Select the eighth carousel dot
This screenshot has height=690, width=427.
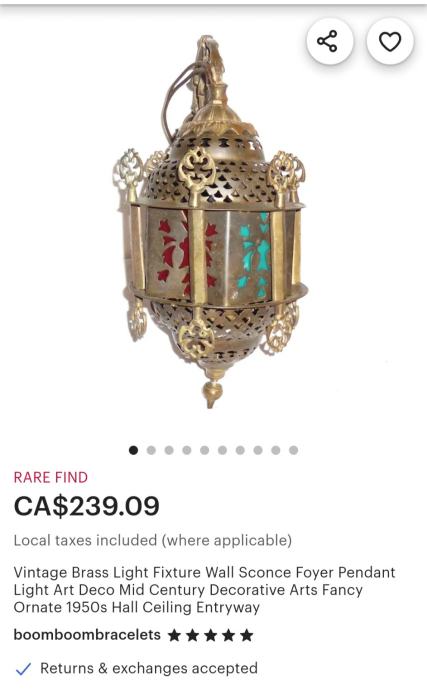pos(258,450)
